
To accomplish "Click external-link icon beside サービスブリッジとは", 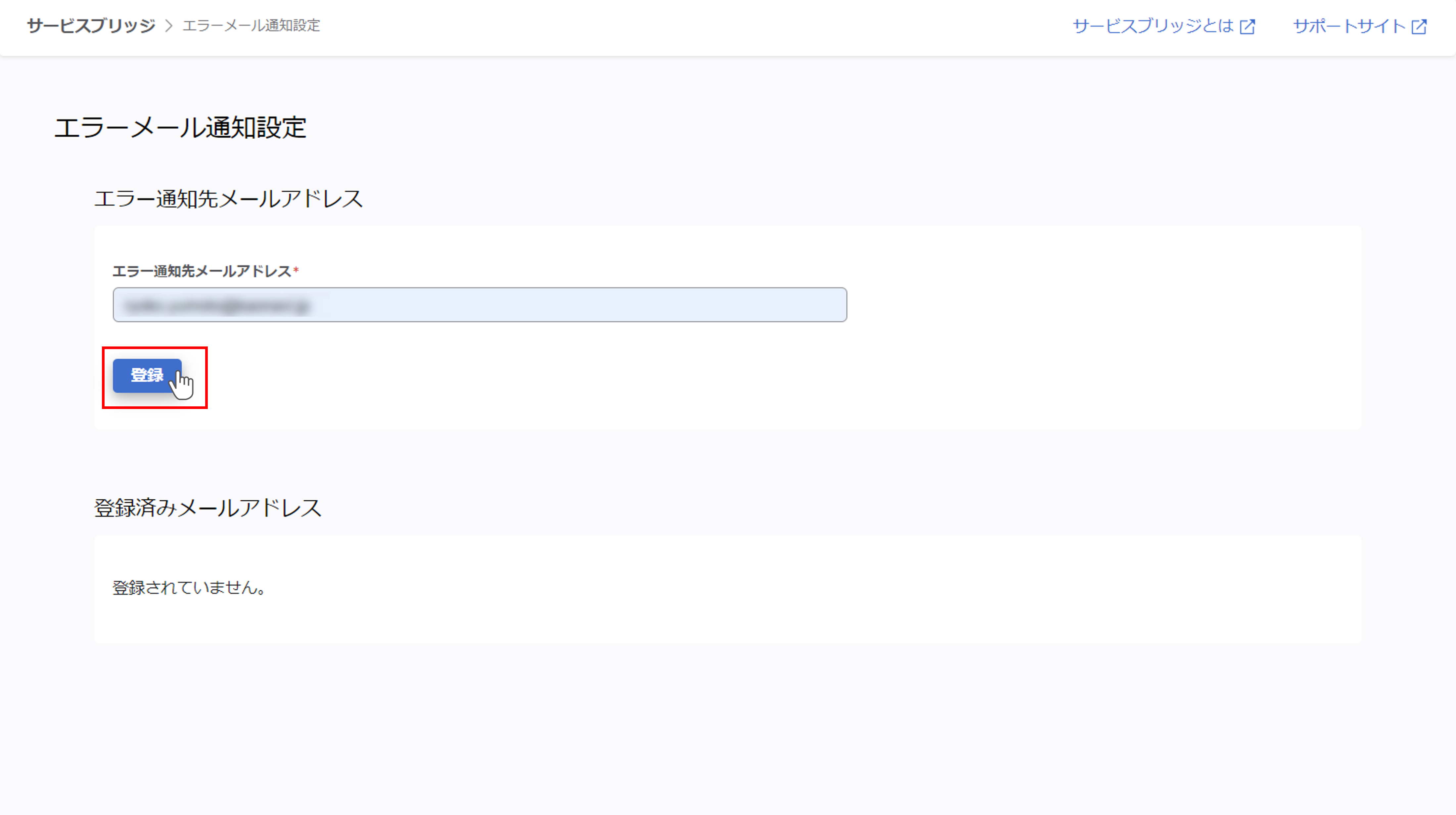I will [x=1248, y=26].
